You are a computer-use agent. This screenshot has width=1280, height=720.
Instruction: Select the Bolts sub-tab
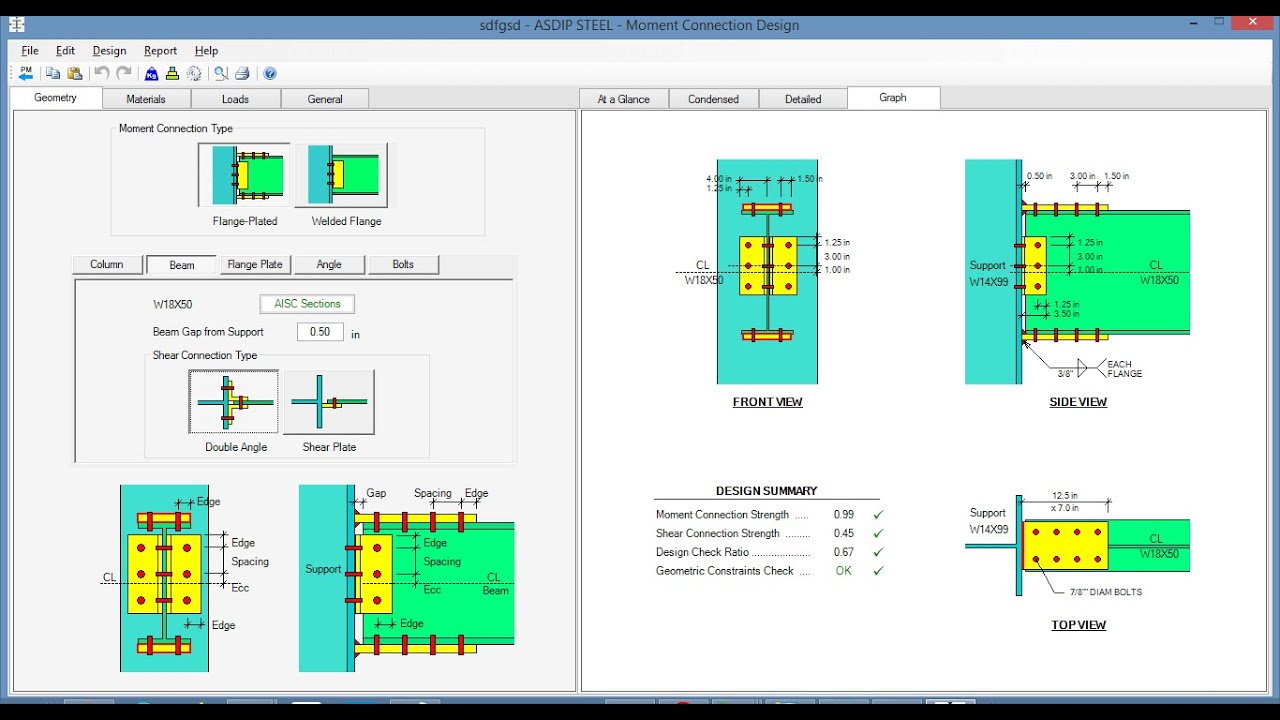click(x=403, y=265)
